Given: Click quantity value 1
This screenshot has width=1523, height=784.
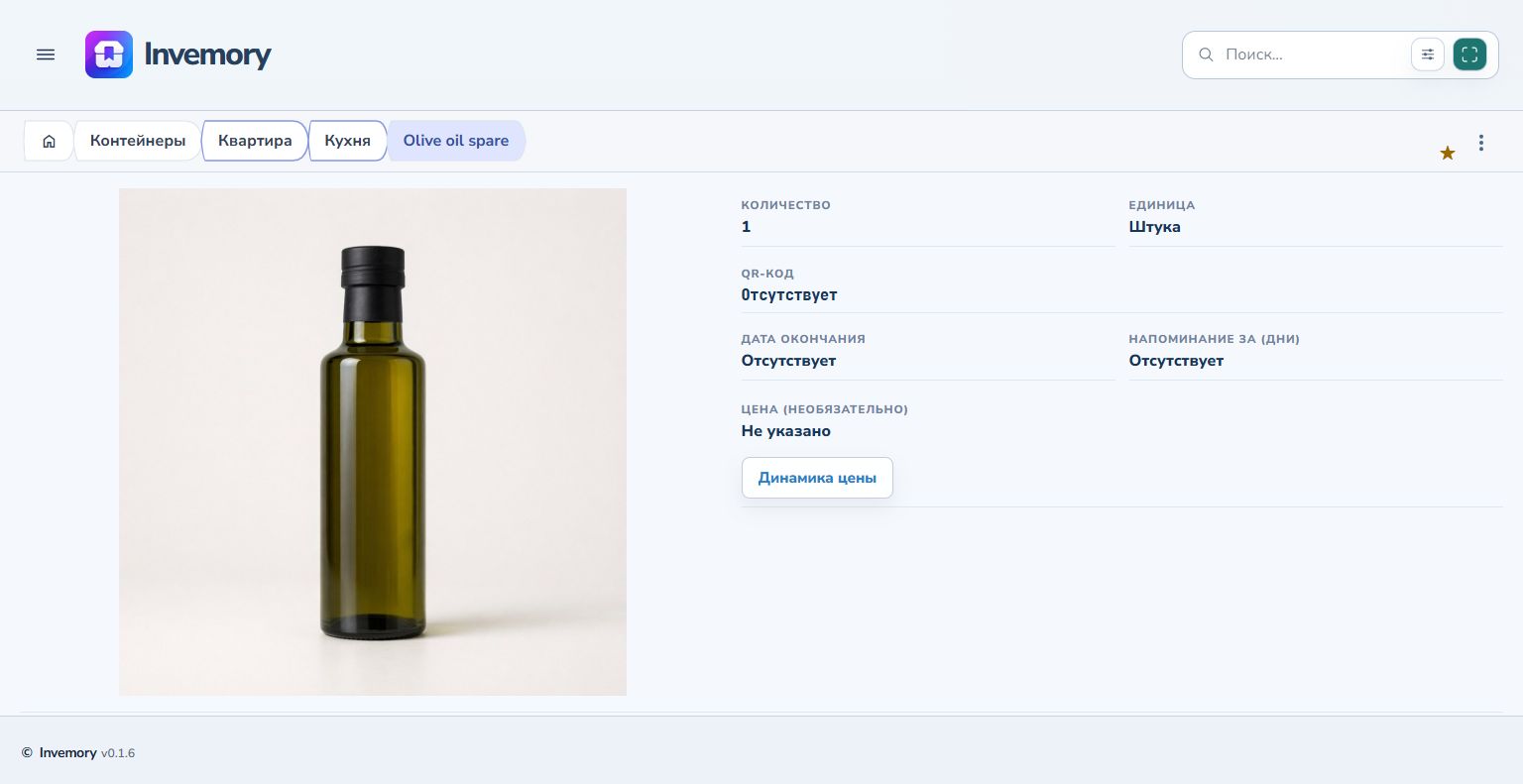Looking at the screenshot, I should tap(747, 227).
